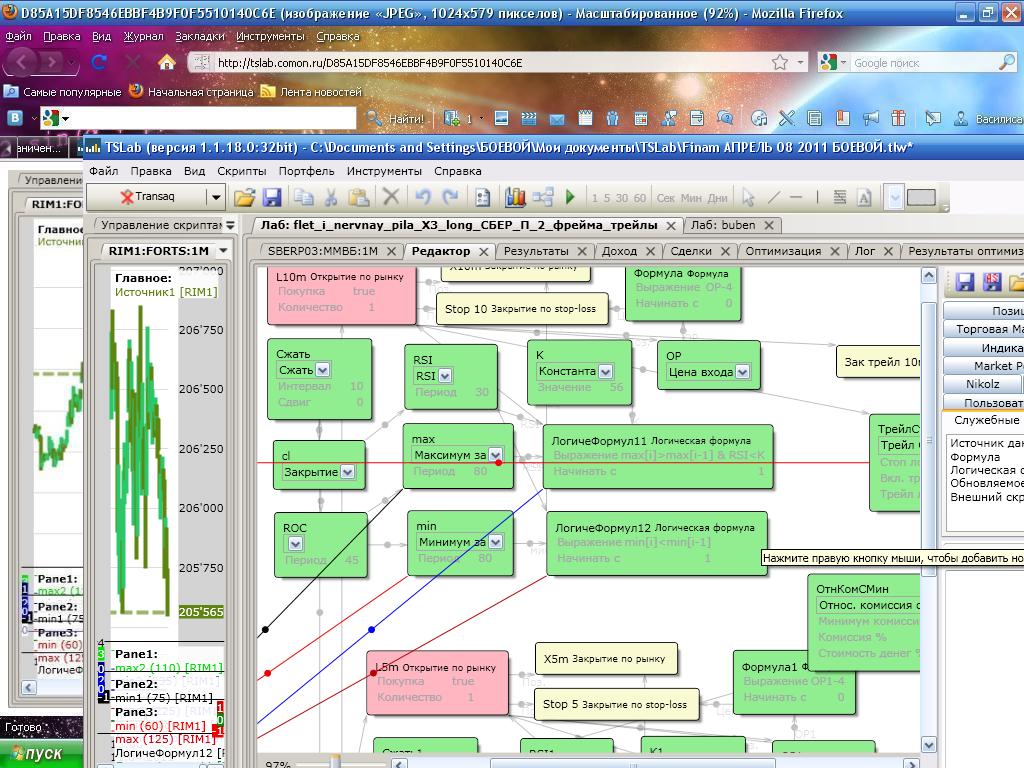
Task: Expand the RIM1:FORTS:1M chart dropdown
Action: [x=223, y=250]
